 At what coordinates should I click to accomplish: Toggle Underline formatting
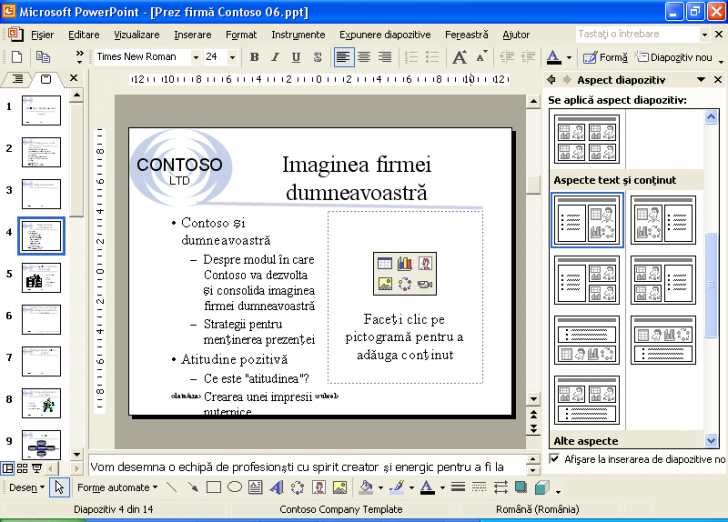coord(296,57)
